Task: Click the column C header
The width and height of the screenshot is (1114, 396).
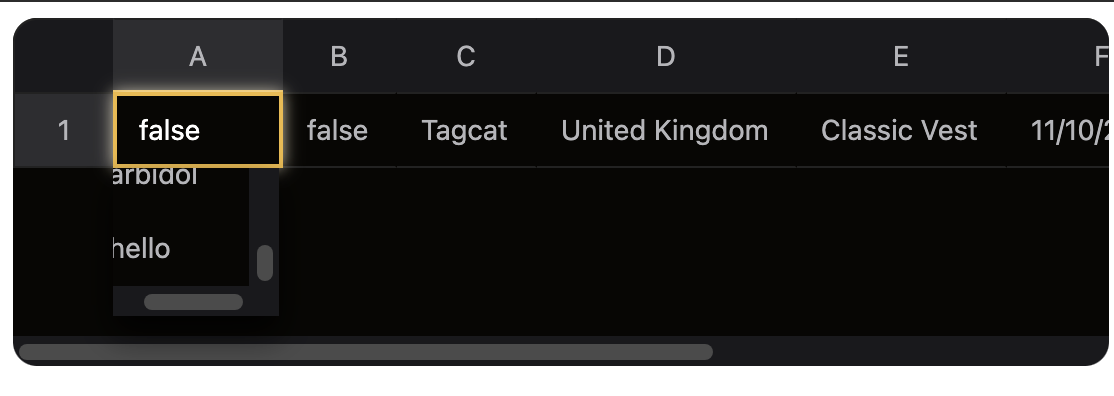Action: [465, 56]
